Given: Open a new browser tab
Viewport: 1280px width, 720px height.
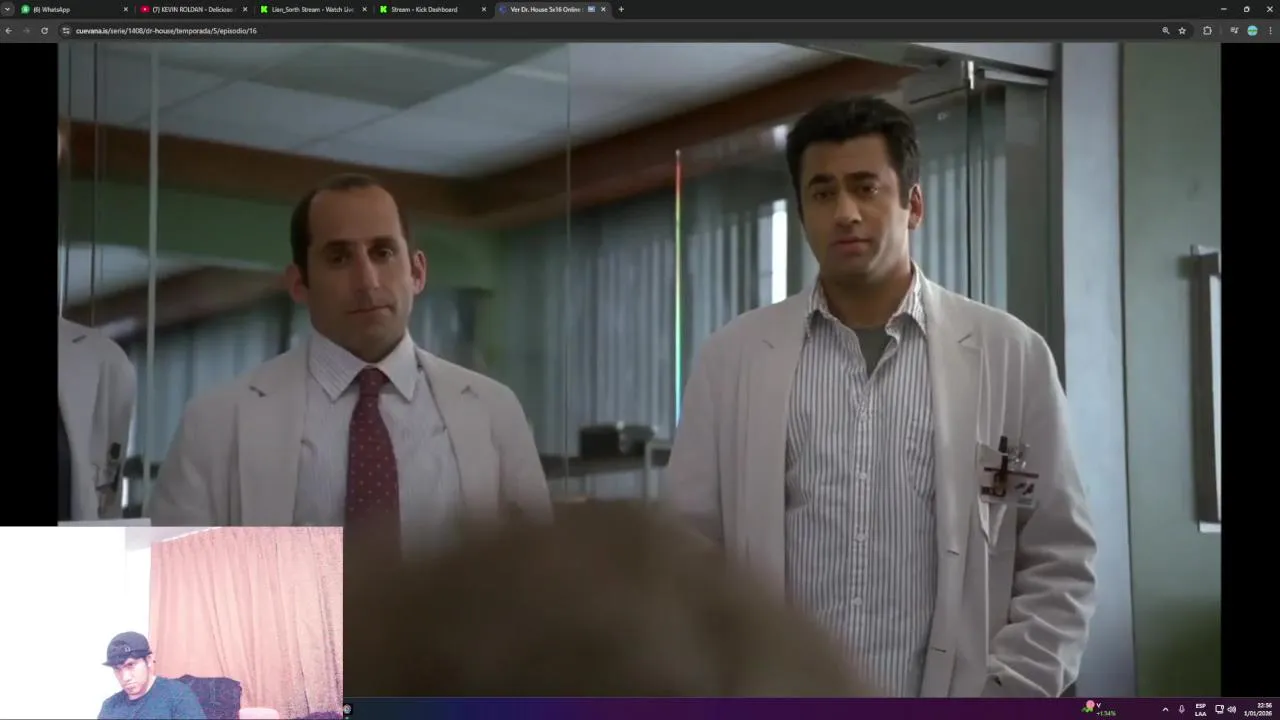Looking at the screenshot, I should (x=621, y=9).
